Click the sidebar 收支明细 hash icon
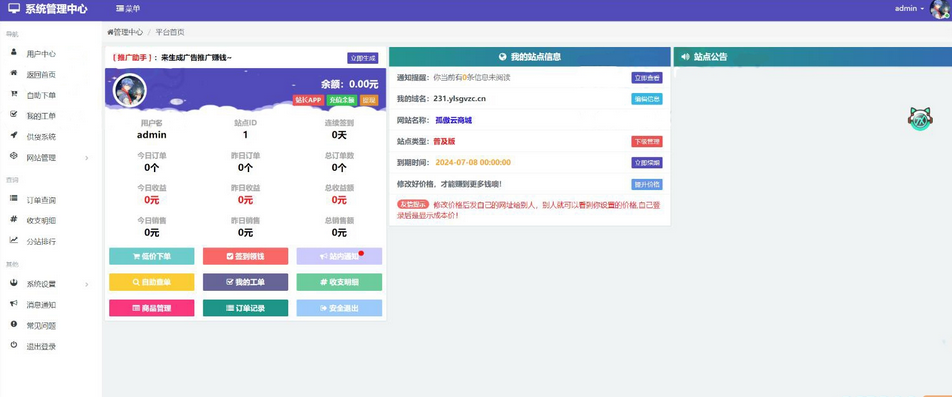952x397 pixels. [13, 220]
